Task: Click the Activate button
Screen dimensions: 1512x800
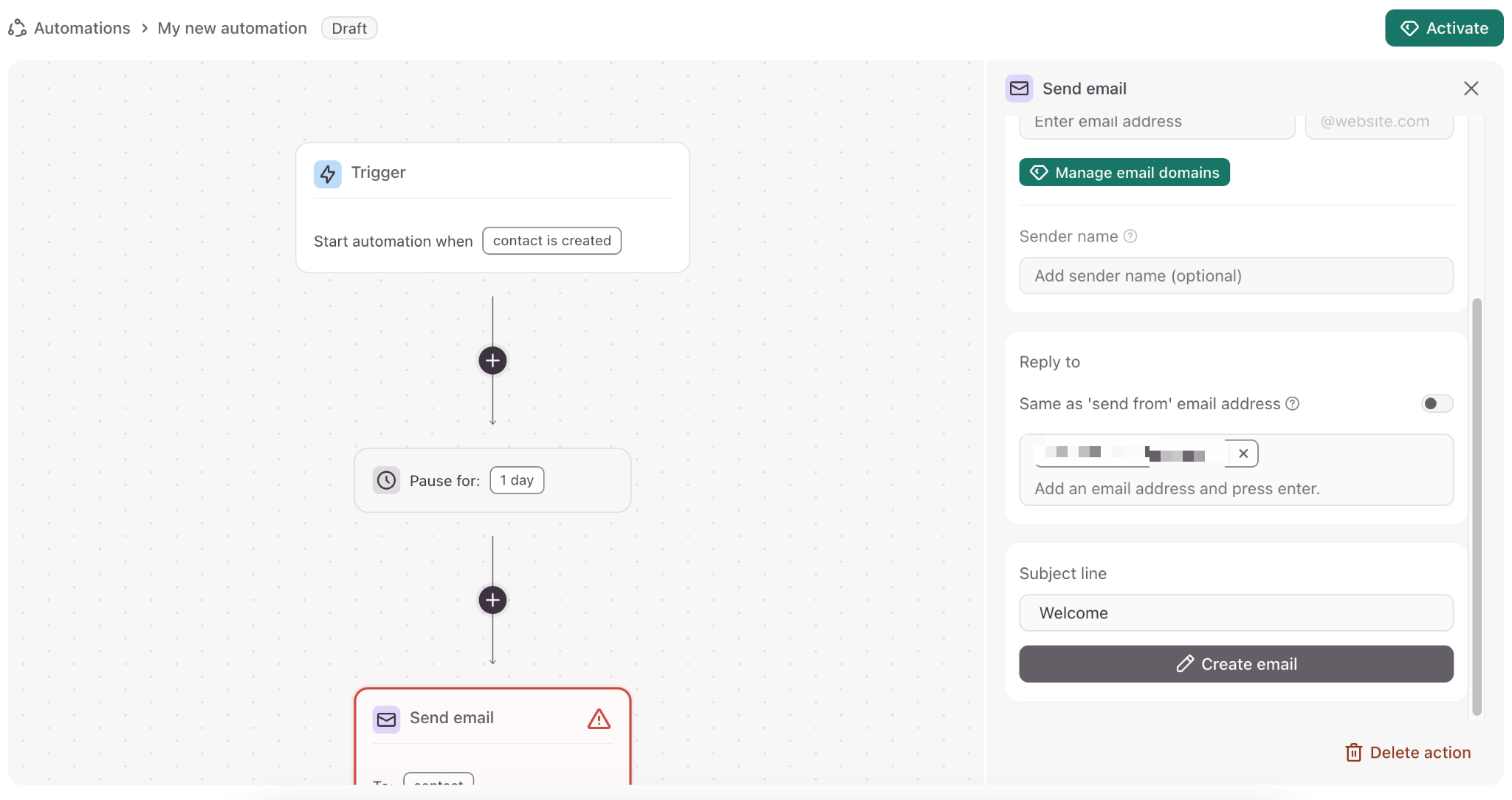Action: (x=1443, y=28)
